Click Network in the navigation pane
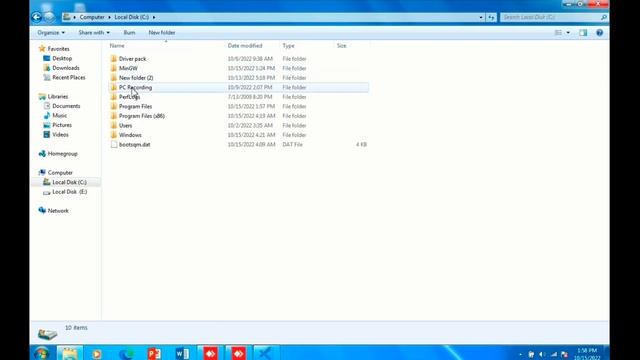640x360 pixels. pos(58,211)
